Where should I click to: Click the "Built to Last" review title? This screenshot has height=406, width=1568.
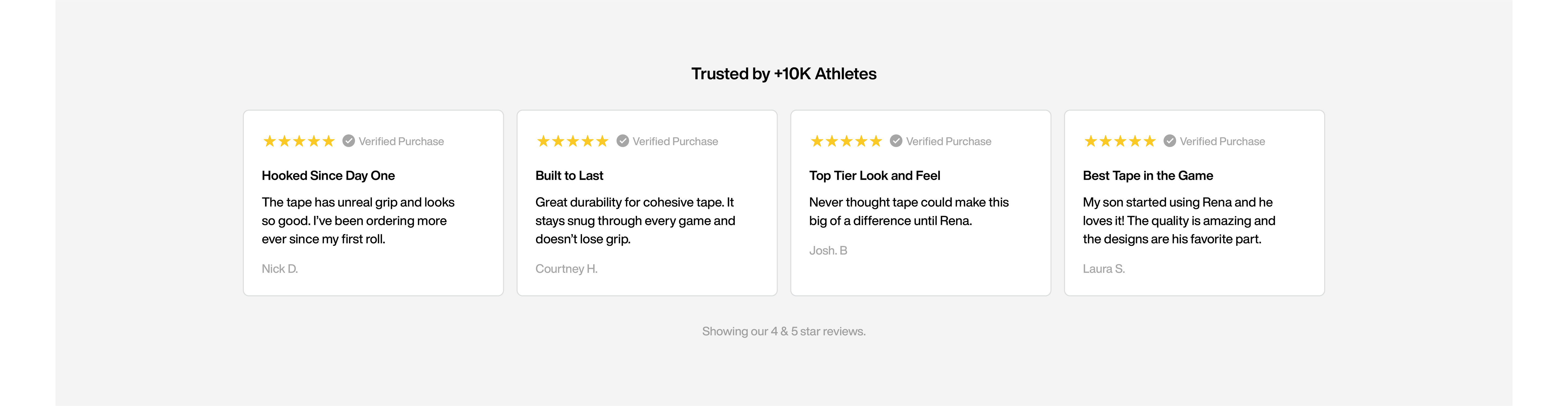[x=569, y=176]
